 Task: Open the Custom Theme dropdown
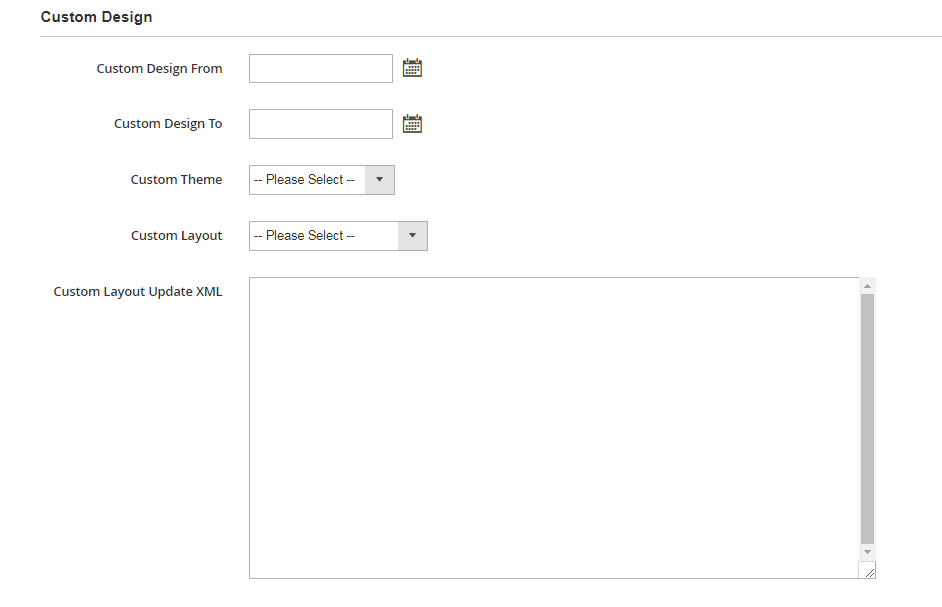[322, 180]
